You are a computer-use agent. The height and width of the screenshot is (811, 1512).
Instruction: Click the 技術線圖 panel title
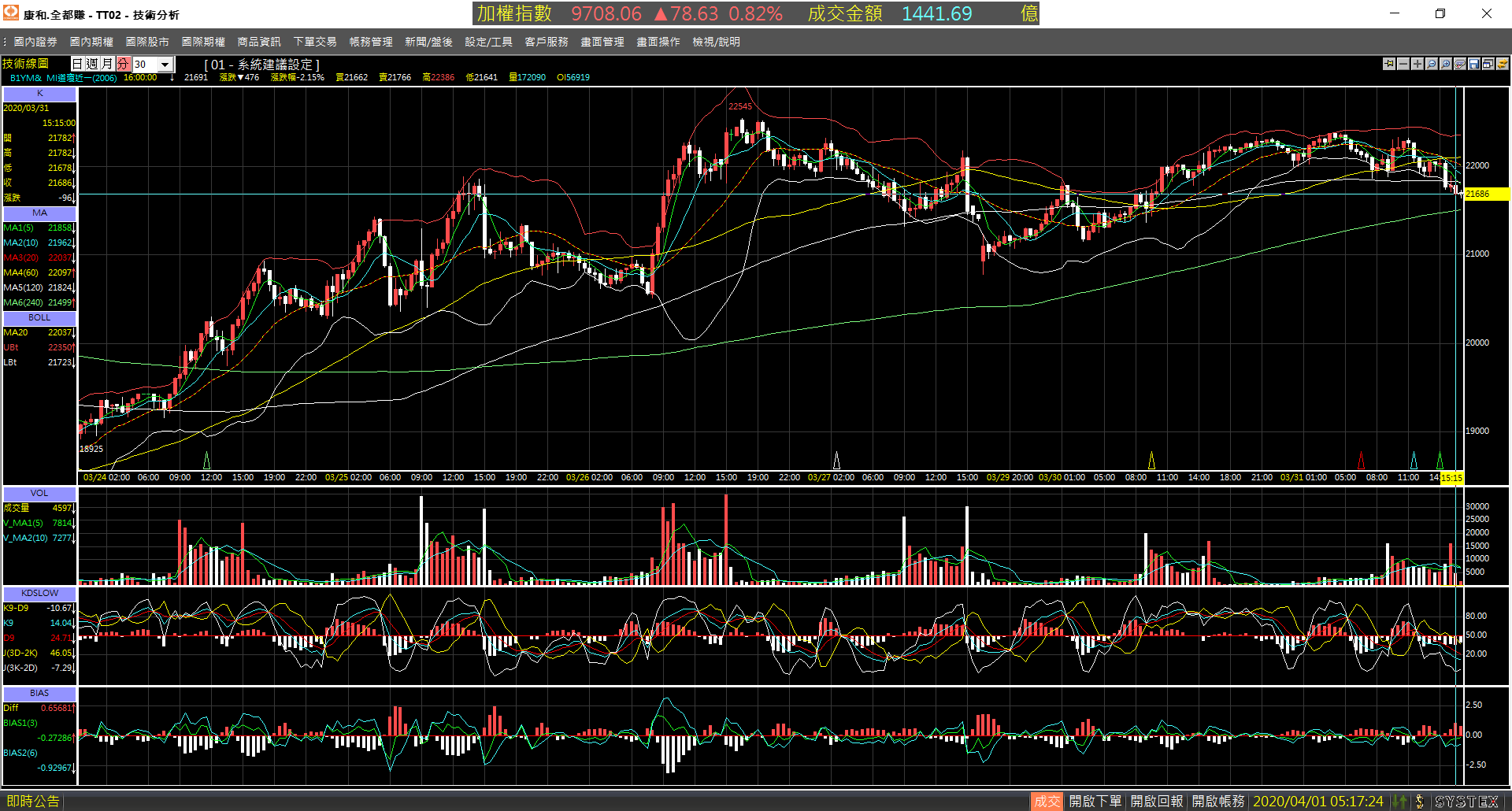(26, 64)
